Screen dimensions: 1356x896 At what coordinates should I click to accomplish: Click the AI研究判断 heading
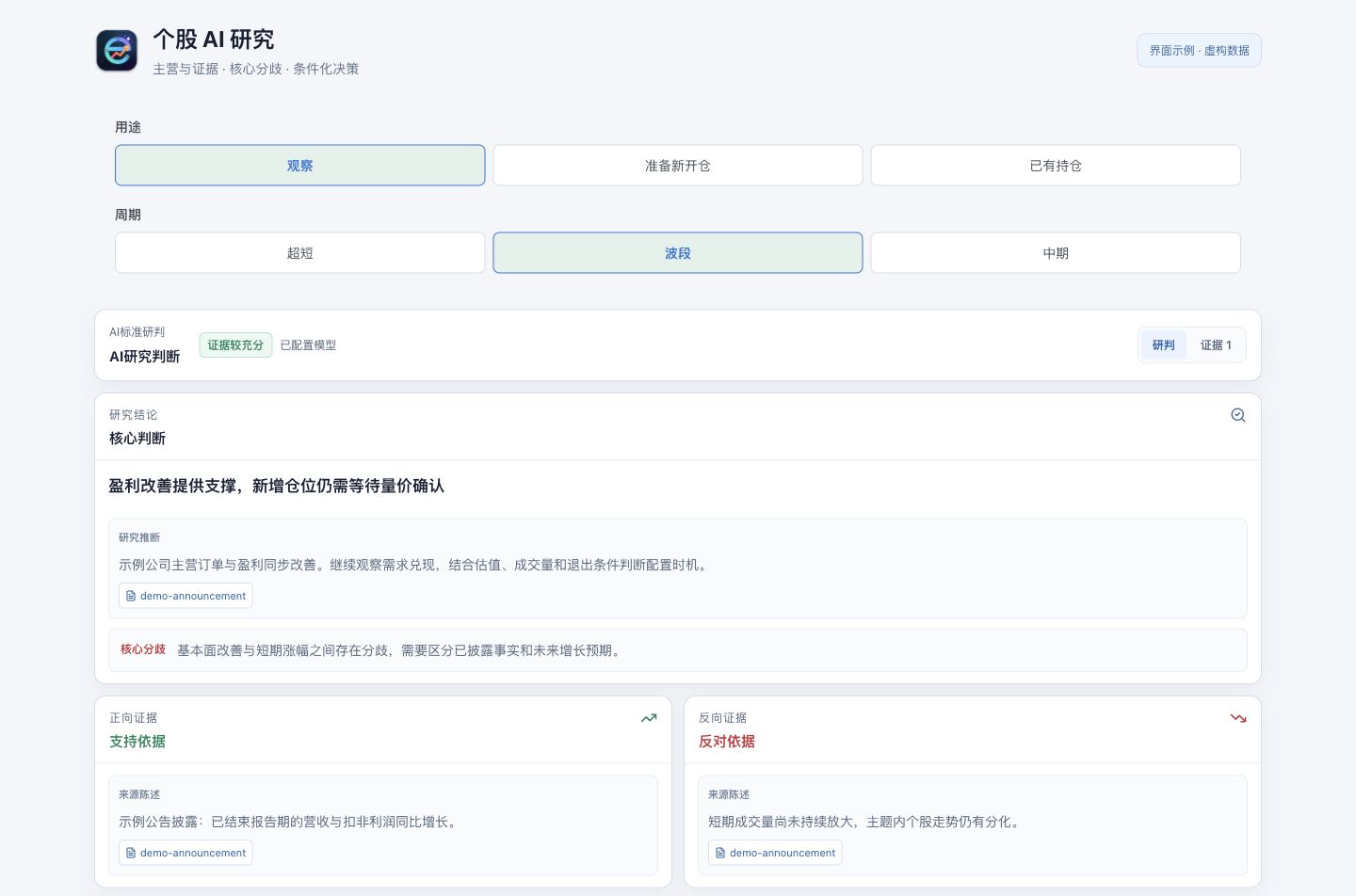click(x=144, y=357)
